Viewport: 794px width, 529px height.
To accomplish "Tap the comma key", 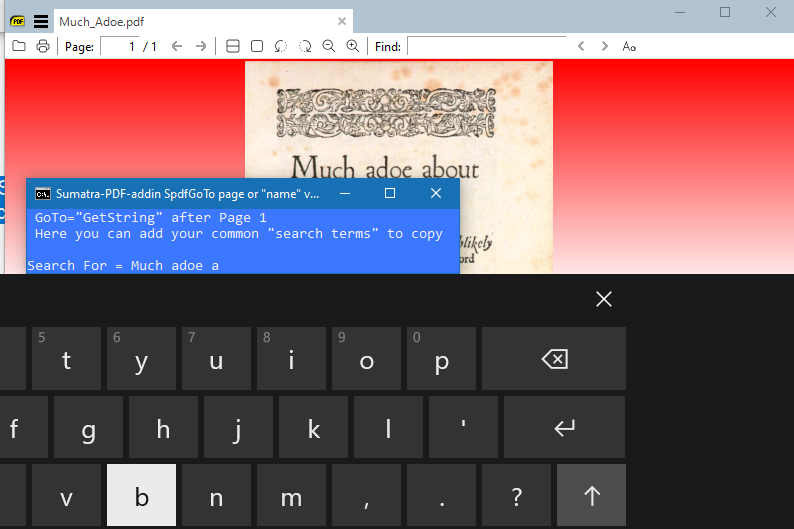I will tap(366, 496).
